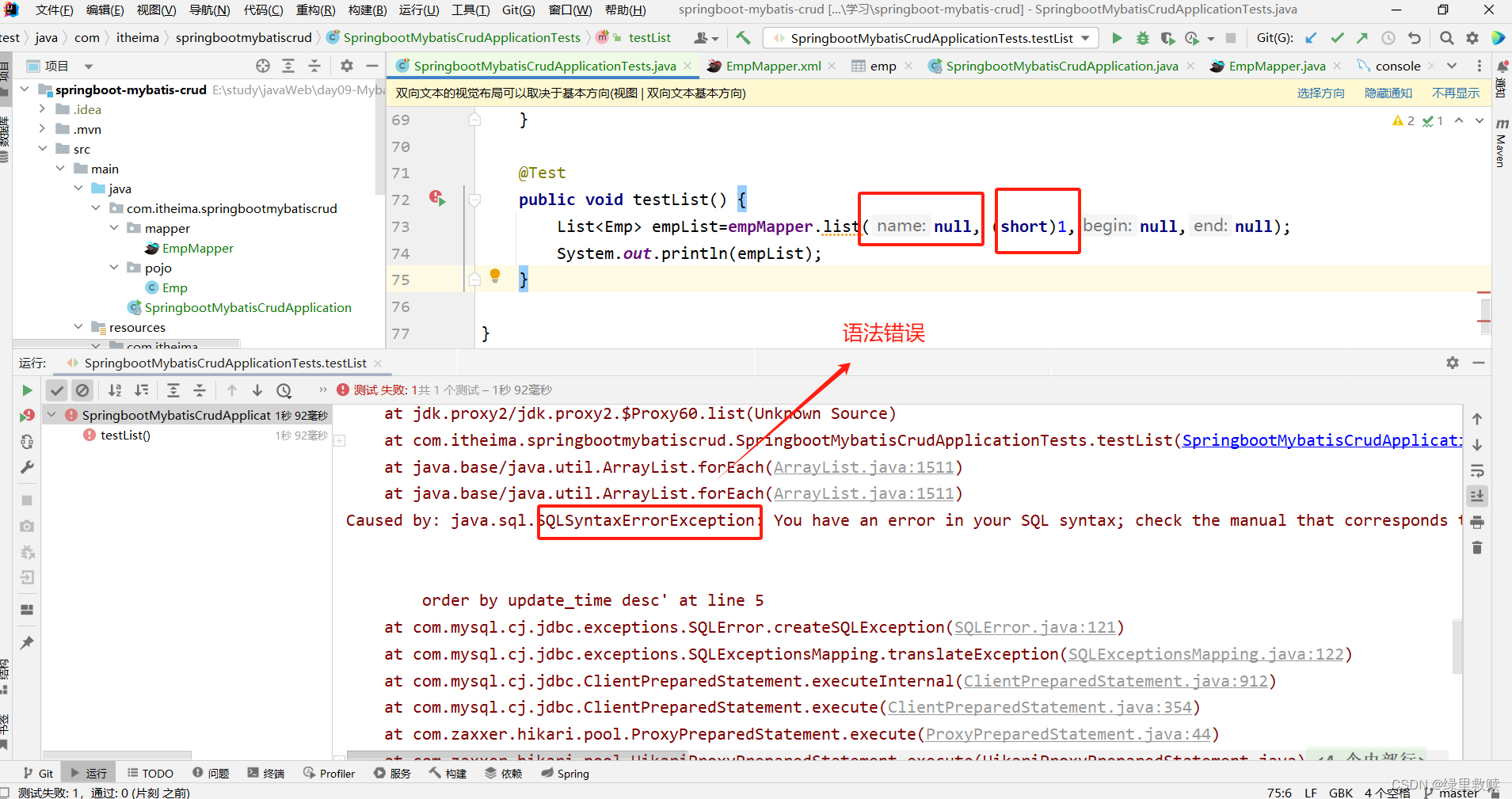Open Search Everywhere magnifier icon

1446,37
